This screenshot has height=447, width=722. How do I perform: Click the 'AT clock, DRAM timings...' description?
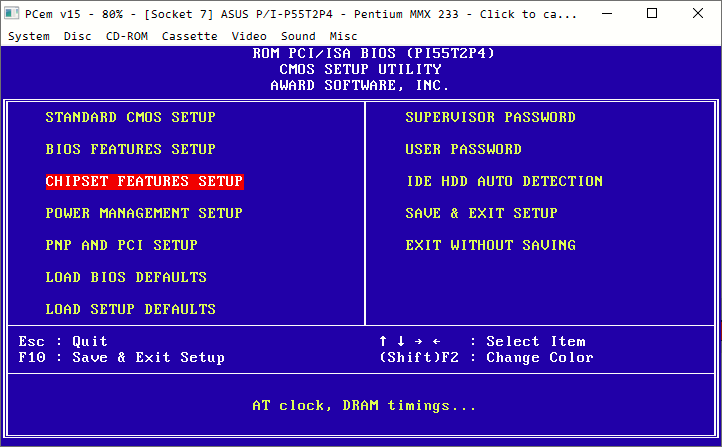(364, 405)
